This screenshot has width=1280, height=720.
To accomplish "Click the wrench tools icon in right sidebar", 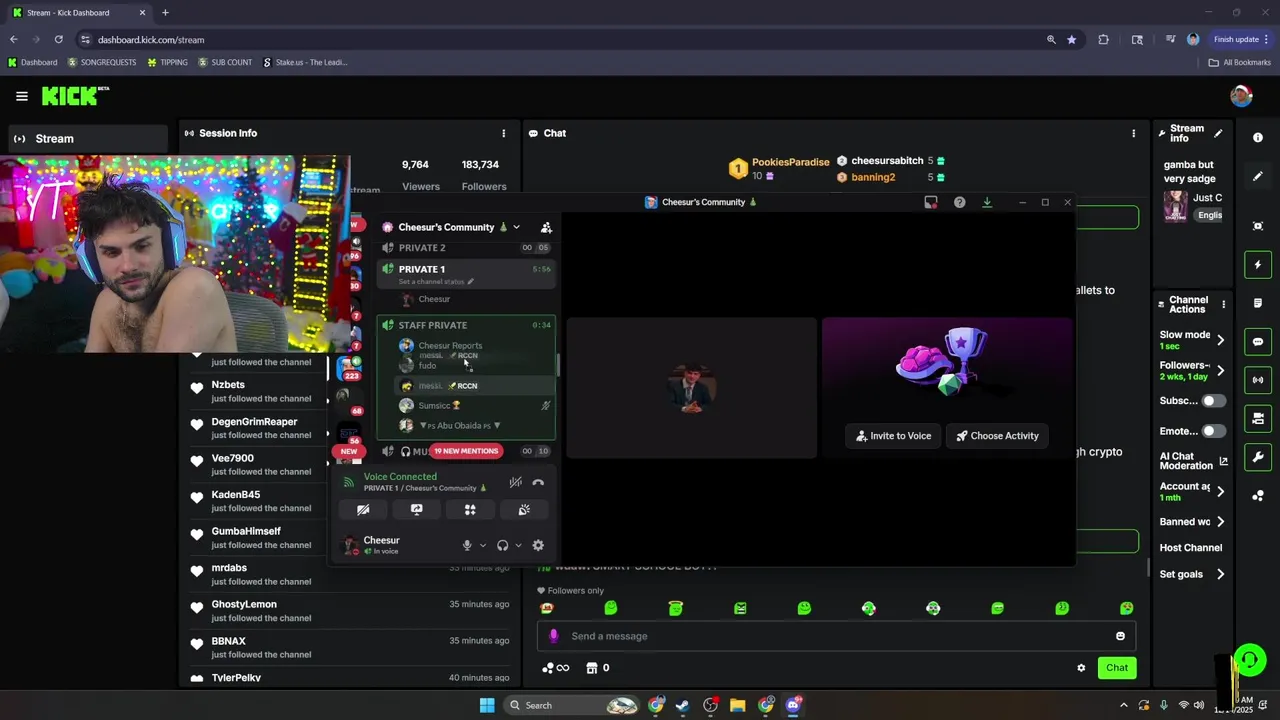I will click(x=1258, y=457).
